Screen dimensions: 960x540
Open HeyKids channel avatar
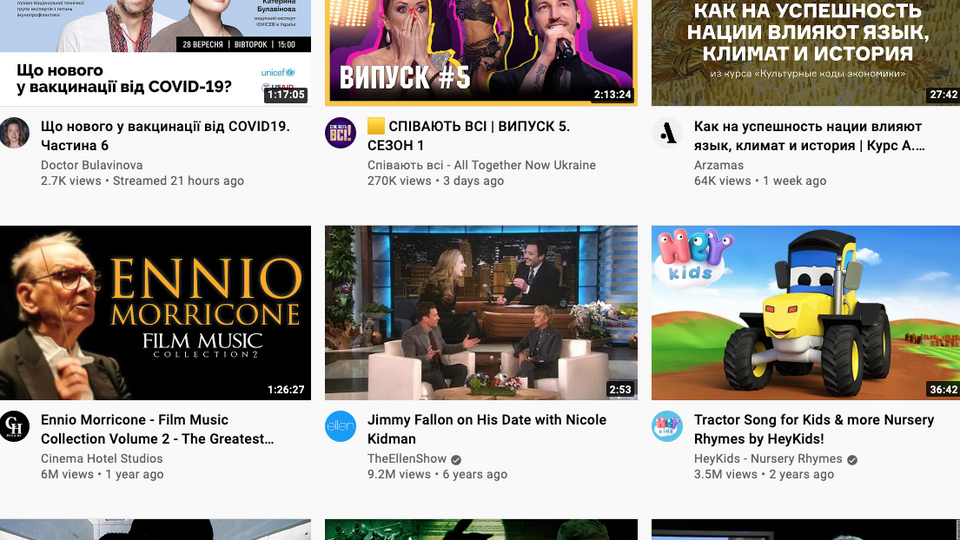(x=667, y=426)
